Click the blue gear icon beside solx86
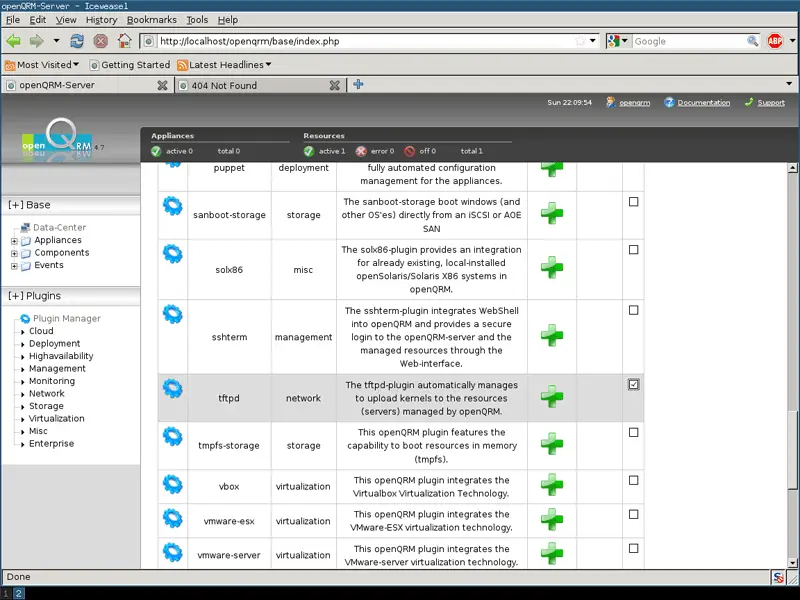The height and width of the screenshot is (600, 800). 172,254
